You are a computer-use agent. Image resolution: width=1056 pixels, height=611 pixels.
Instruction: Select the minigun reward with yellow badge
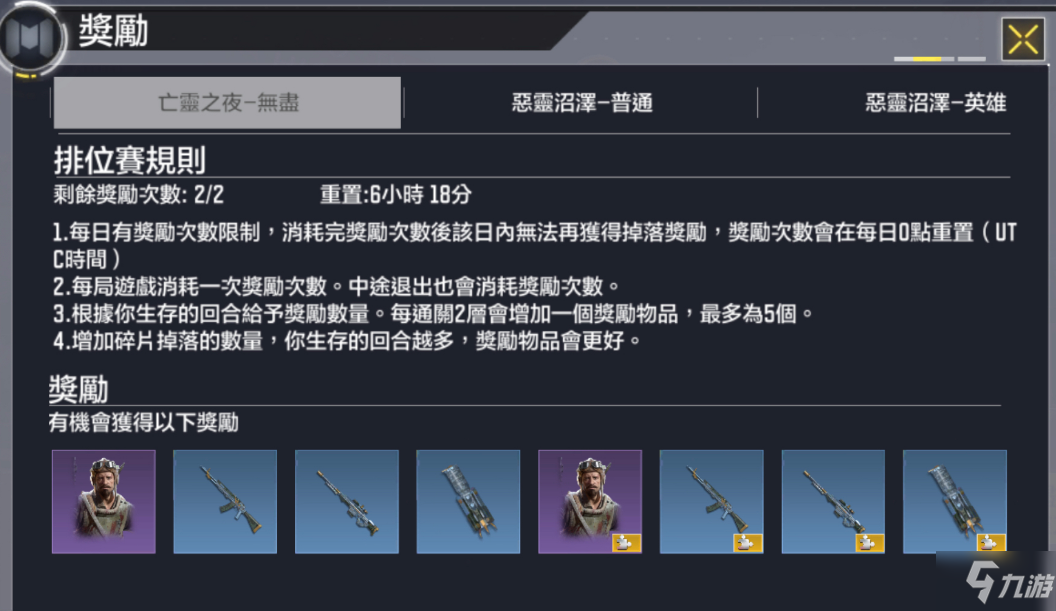[x=955, y=502]
